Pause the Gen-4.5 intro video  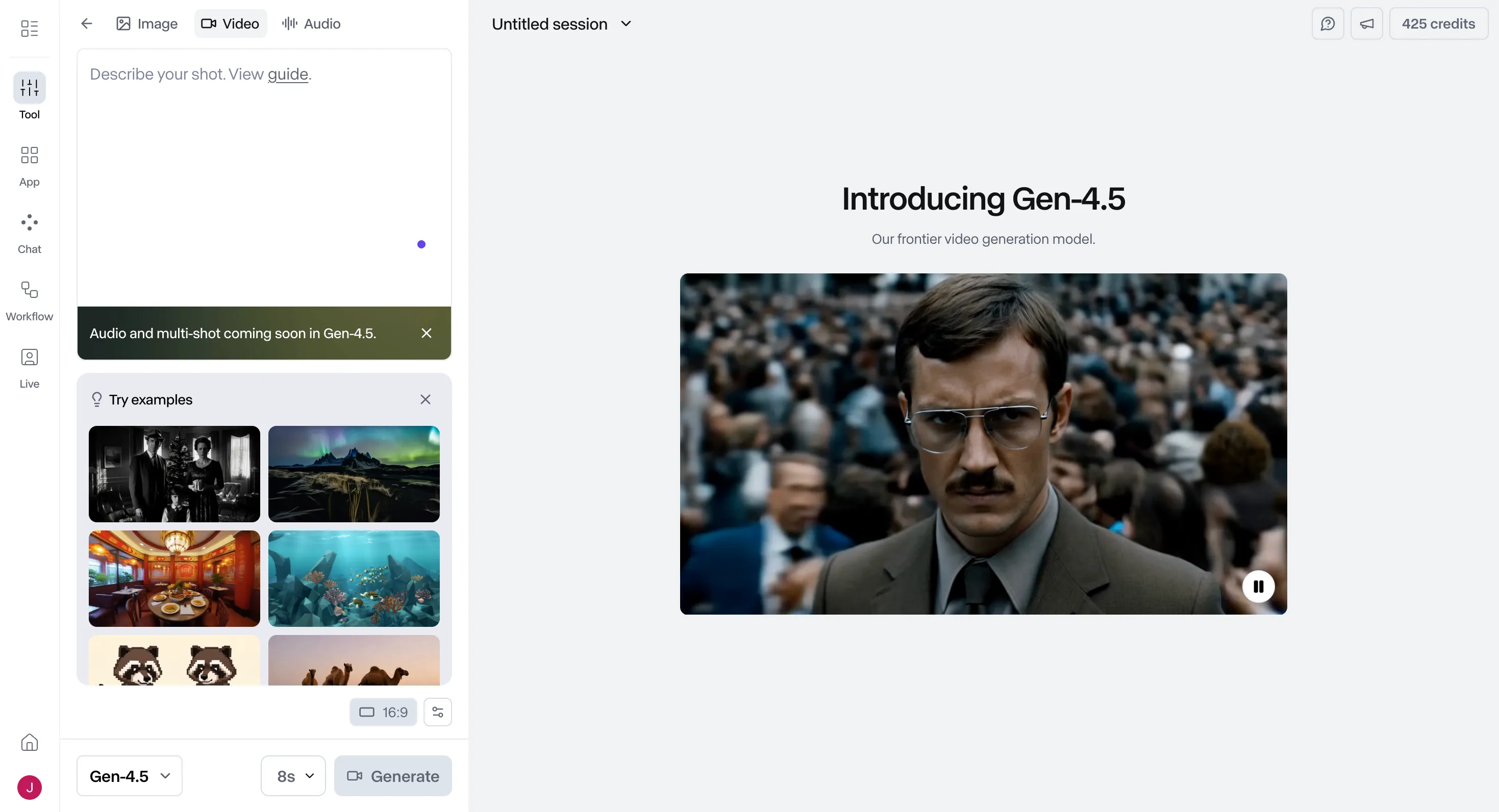point(1258,587)
